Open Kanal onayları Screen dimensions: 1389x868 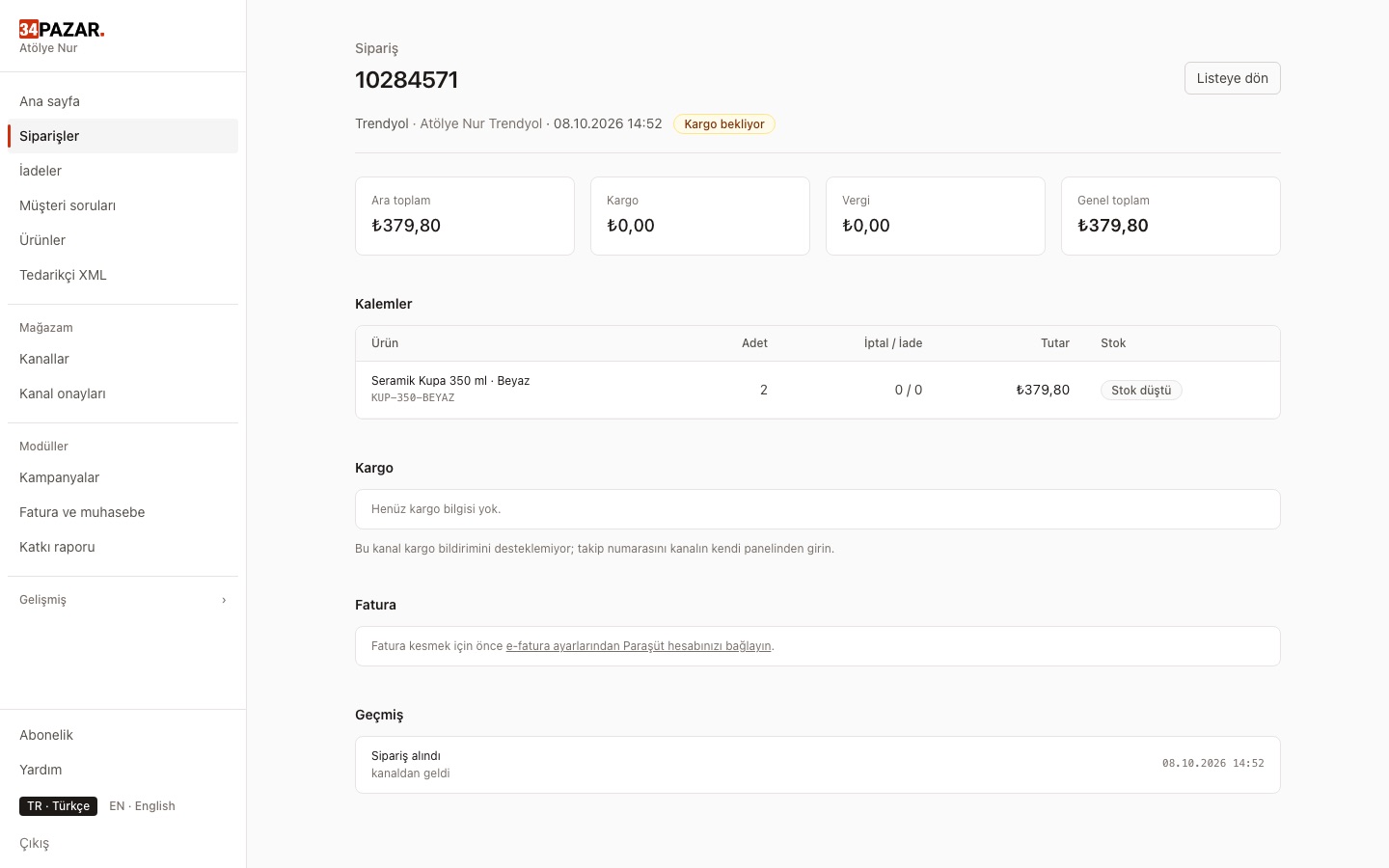pos(123,393)
